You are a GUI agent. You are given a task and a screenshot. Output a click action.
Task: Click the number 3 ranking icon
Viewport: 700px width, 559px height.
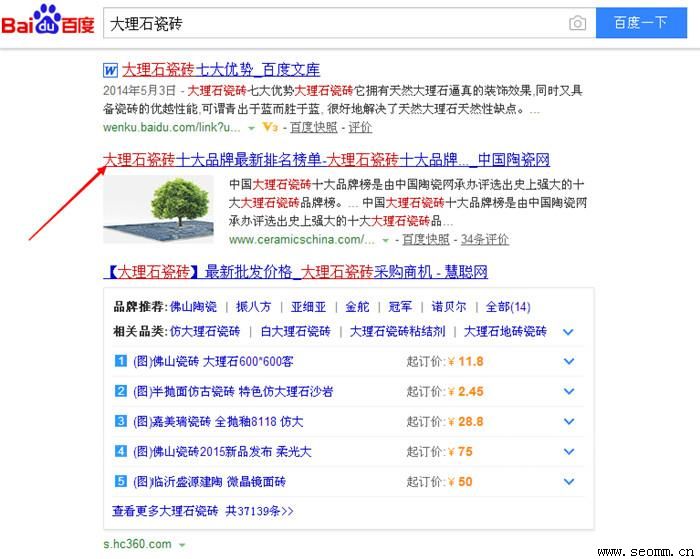(x=121, y=422)
